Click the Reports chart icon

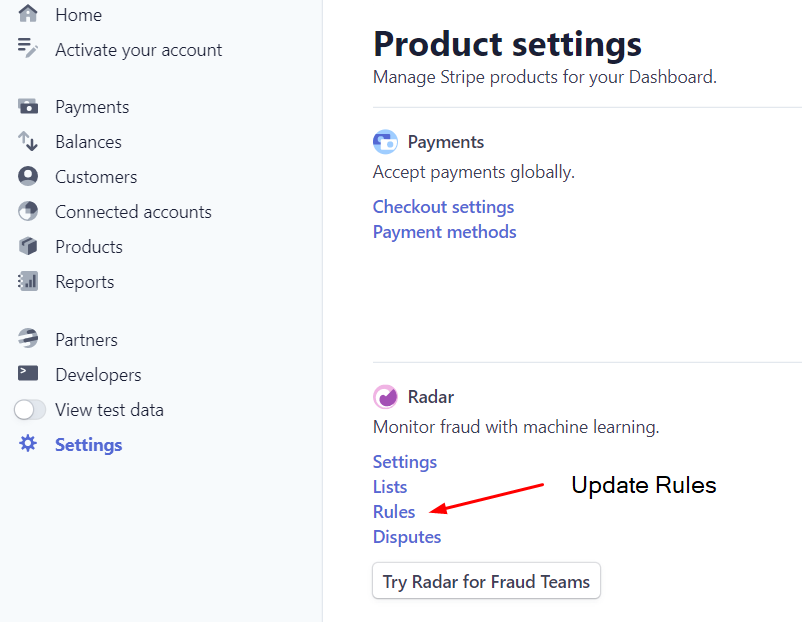coord(28,281)
